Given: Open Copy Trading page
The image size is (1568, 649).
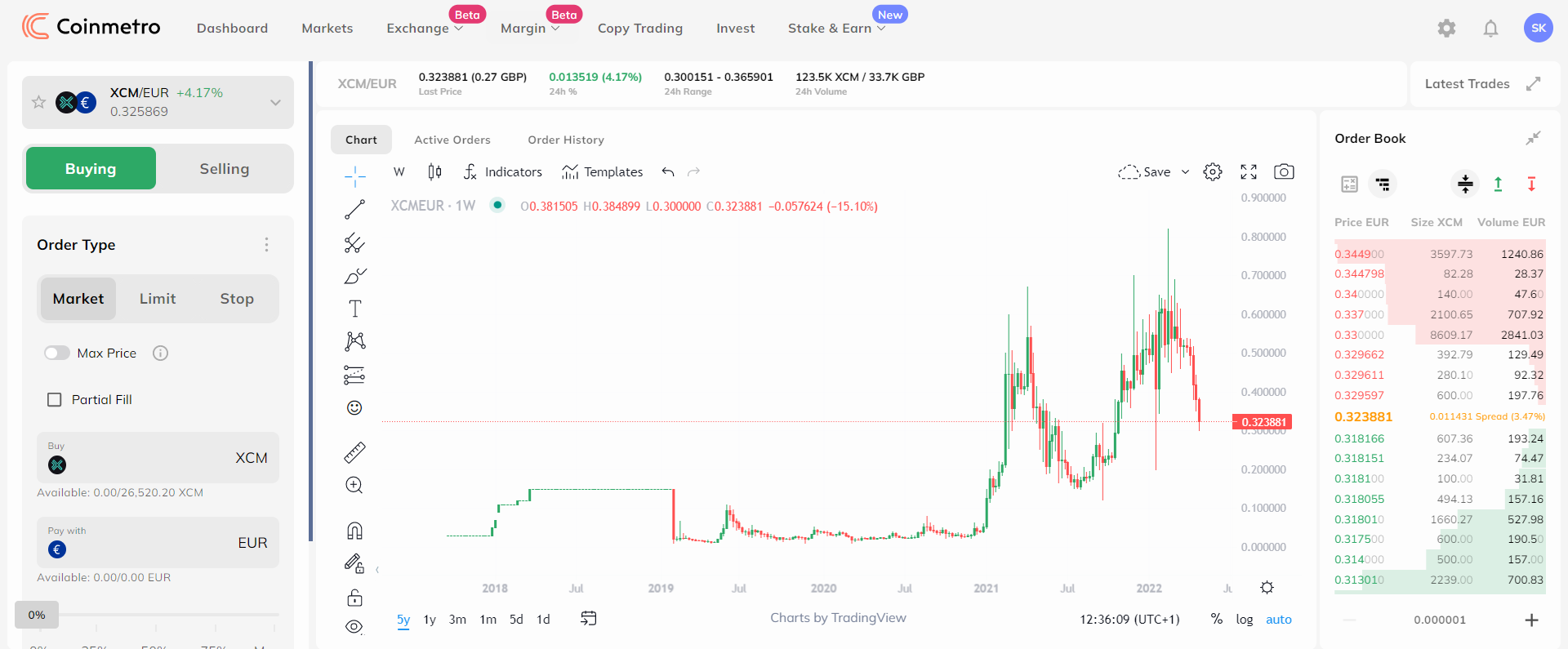Looking at the screenshot, I should click(x=640, y=28).
